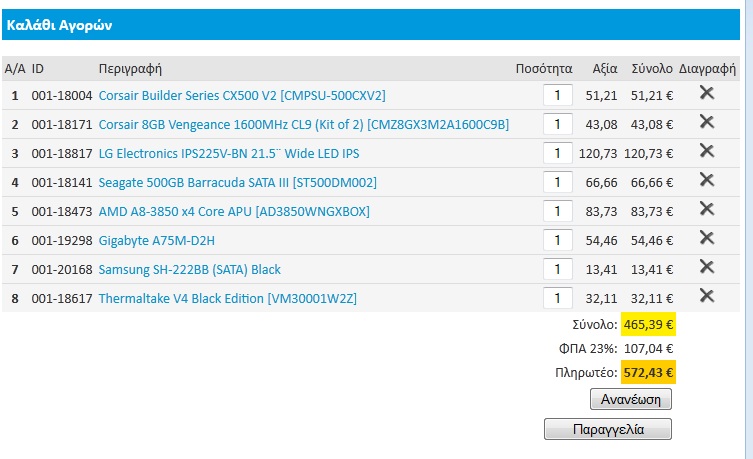Click the Αξία column header
The height and width of the screenshot is (459, 753).
coord(605,69)
